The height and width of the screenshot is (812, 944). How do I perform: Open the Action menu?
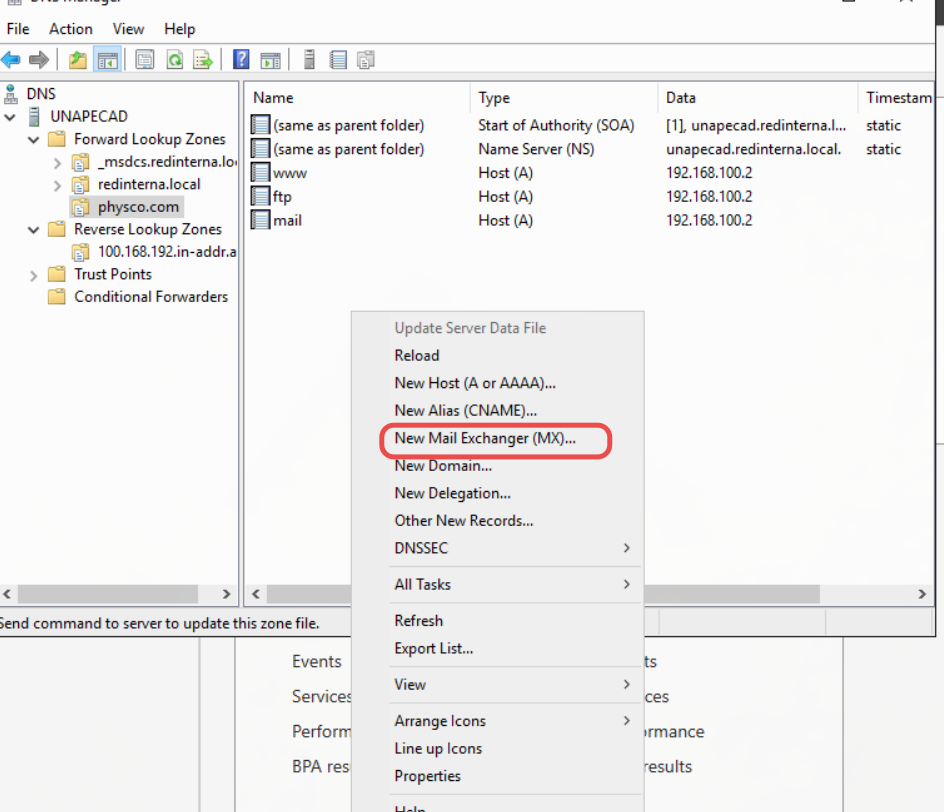tap(71, 29)
